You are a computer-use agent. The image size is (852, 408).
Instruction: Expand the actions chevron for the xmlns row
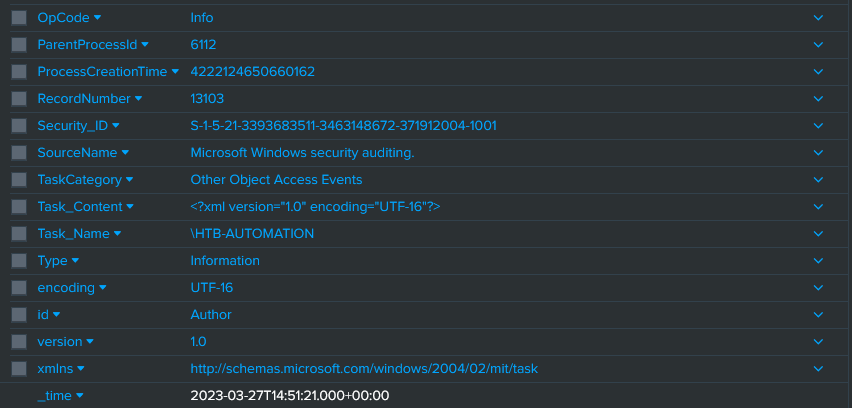tap(818, 369)
